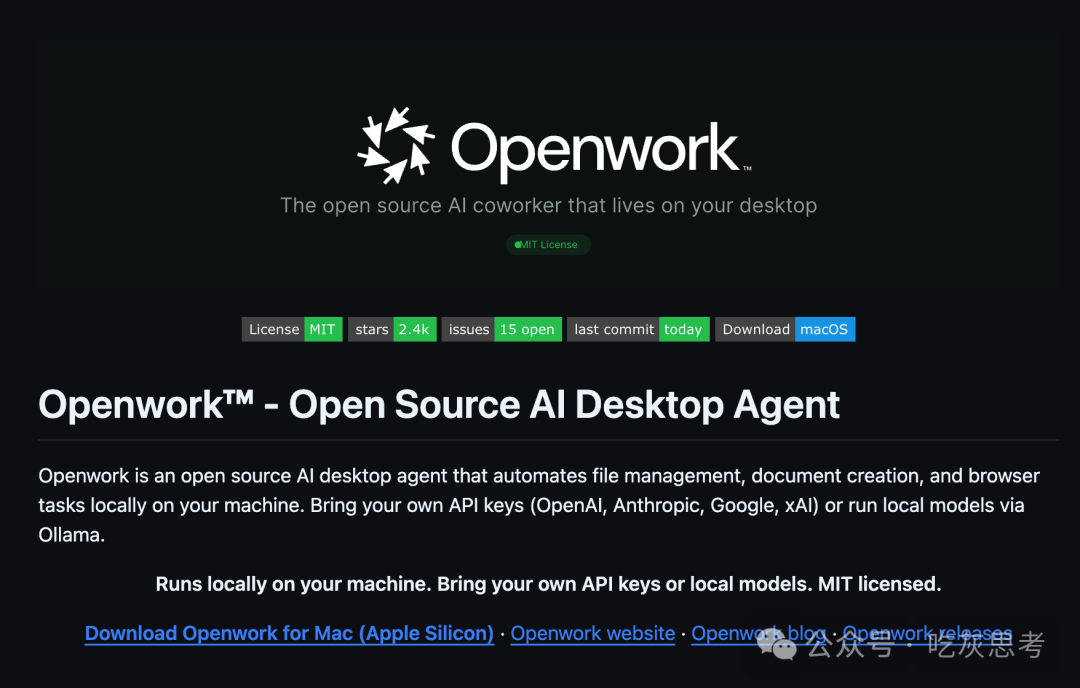Open the License MIT badge
Viewport: 1080px width, 688px height.
(292, 329)
